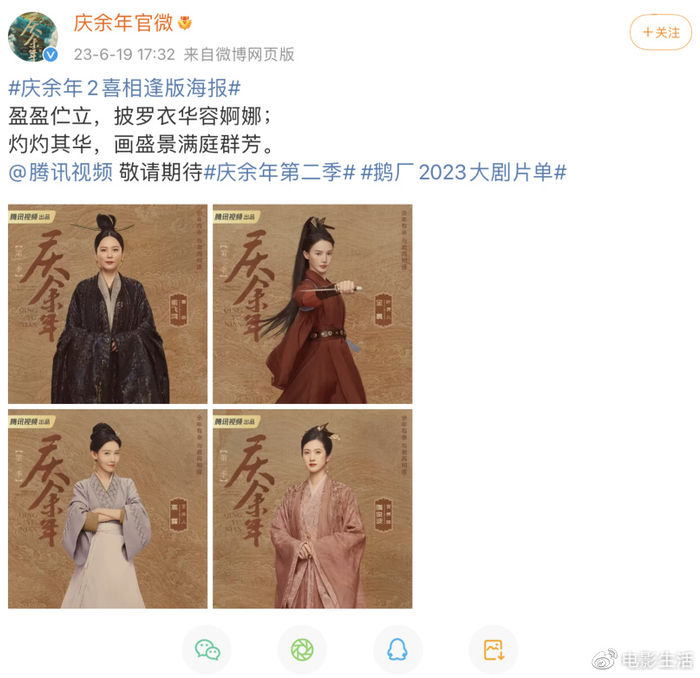Open hashtag #庆余年2喜相逢版海报#

125,88
